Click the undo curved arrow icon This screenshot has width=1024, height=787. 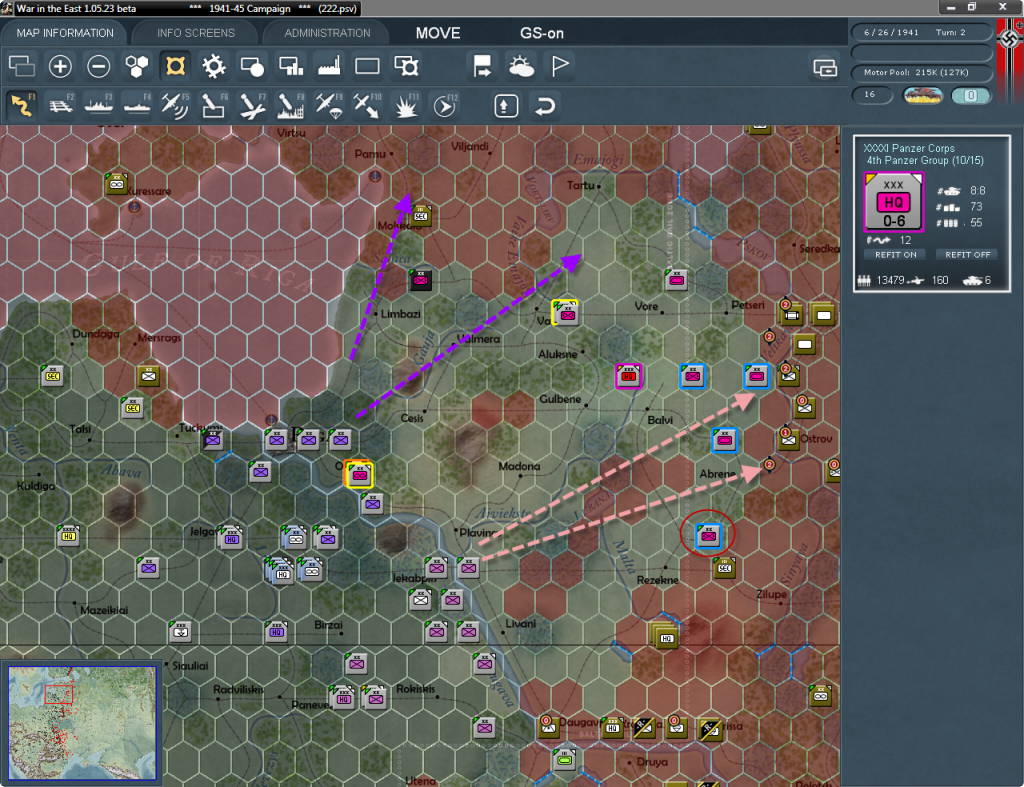point(545,106)
